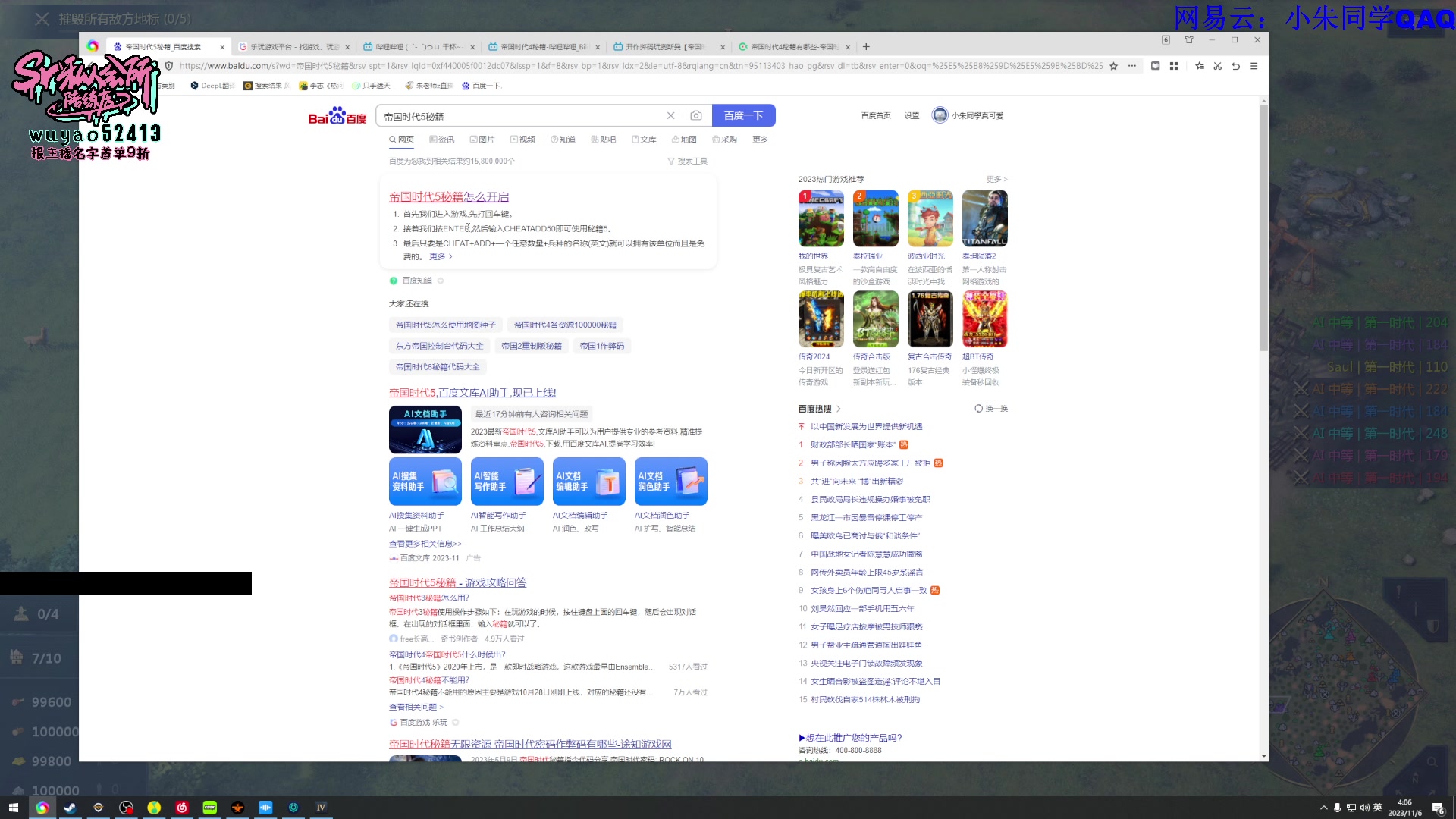
Task: Click the browser undo arrow icon
Action: tap(1236, 66)
